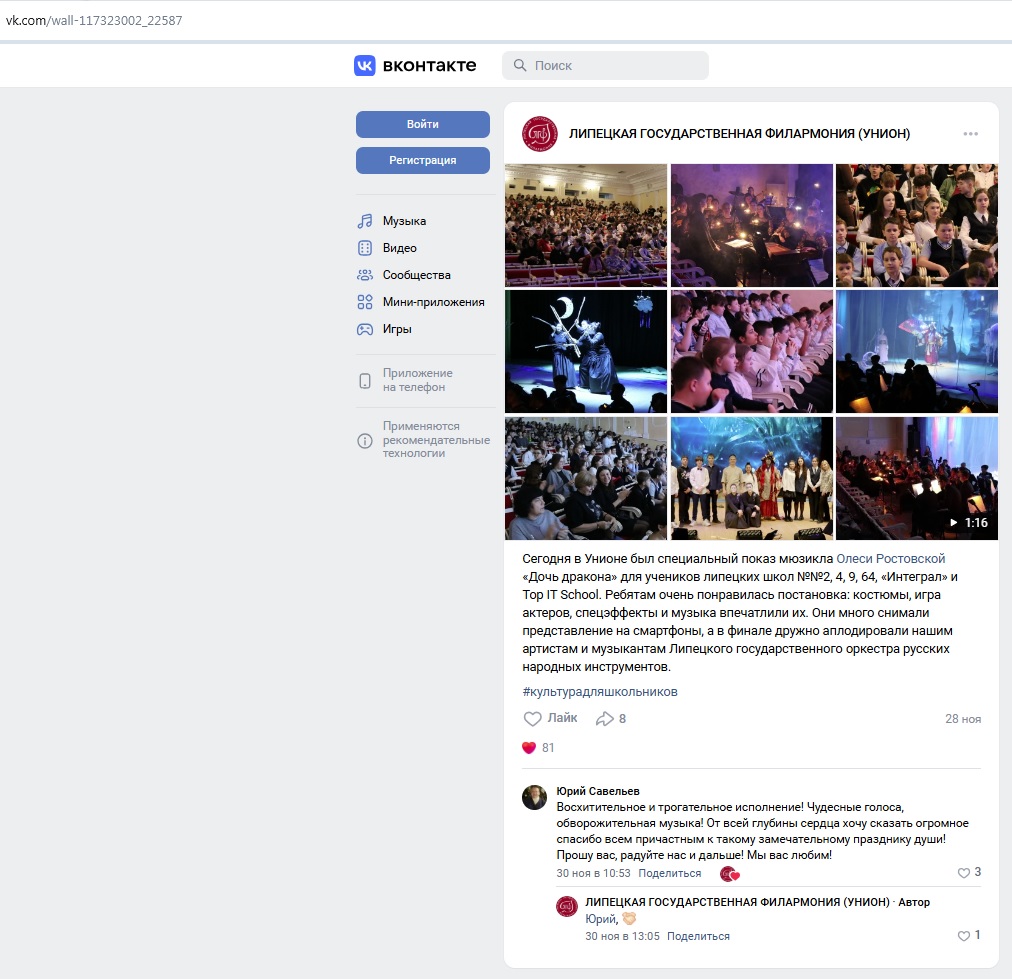Like the post with the heart Лайк button
The width and height of the screenshot is (1012, 979).
tap(551, 718)
